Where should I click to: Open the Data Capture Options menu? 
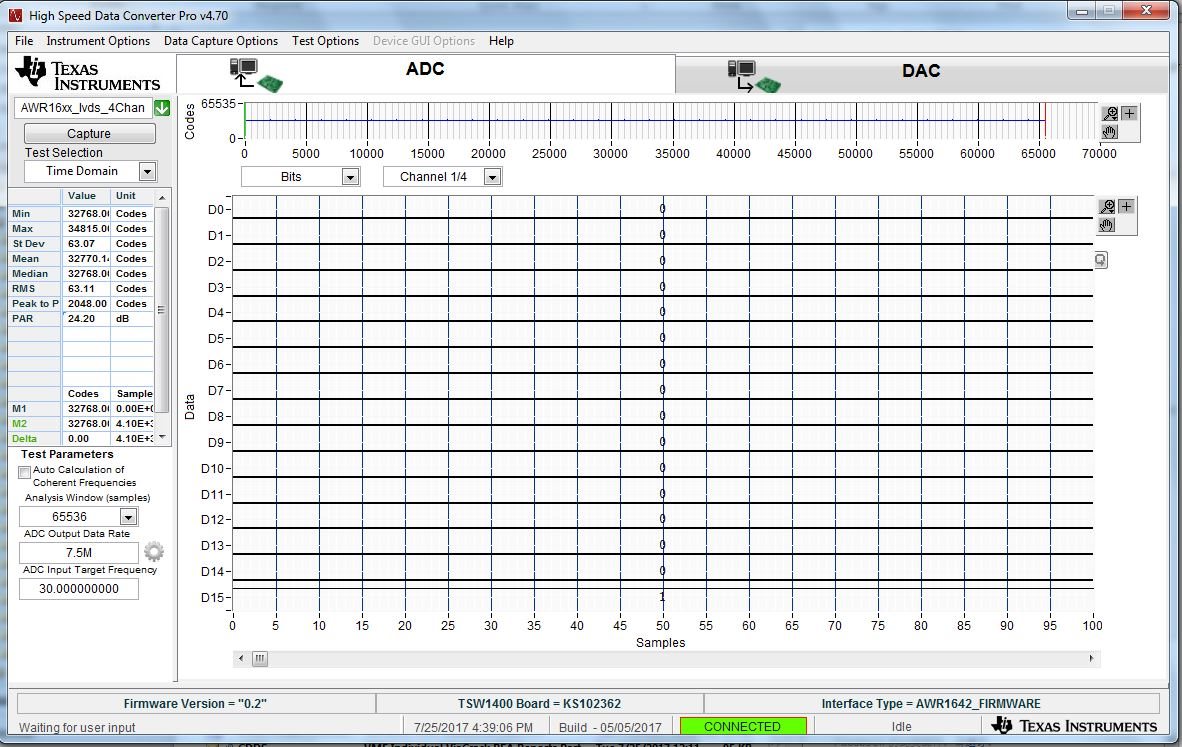click(221, 41)
